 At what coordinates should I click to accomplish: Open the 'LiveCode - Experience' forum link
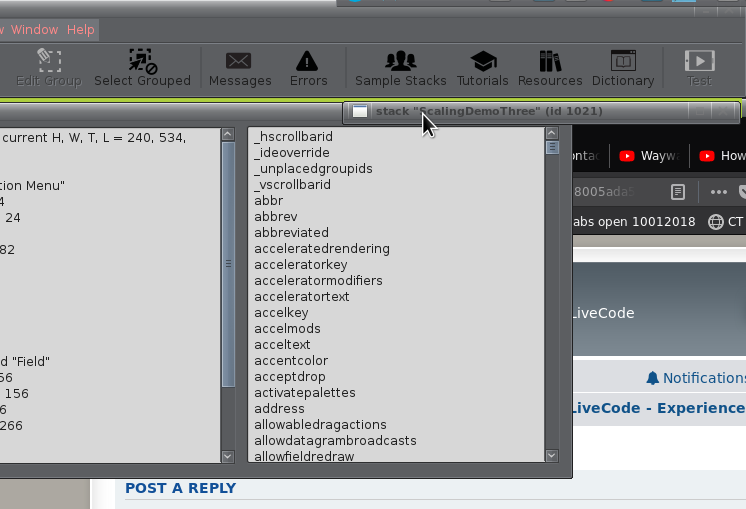[x=659, y=408]
